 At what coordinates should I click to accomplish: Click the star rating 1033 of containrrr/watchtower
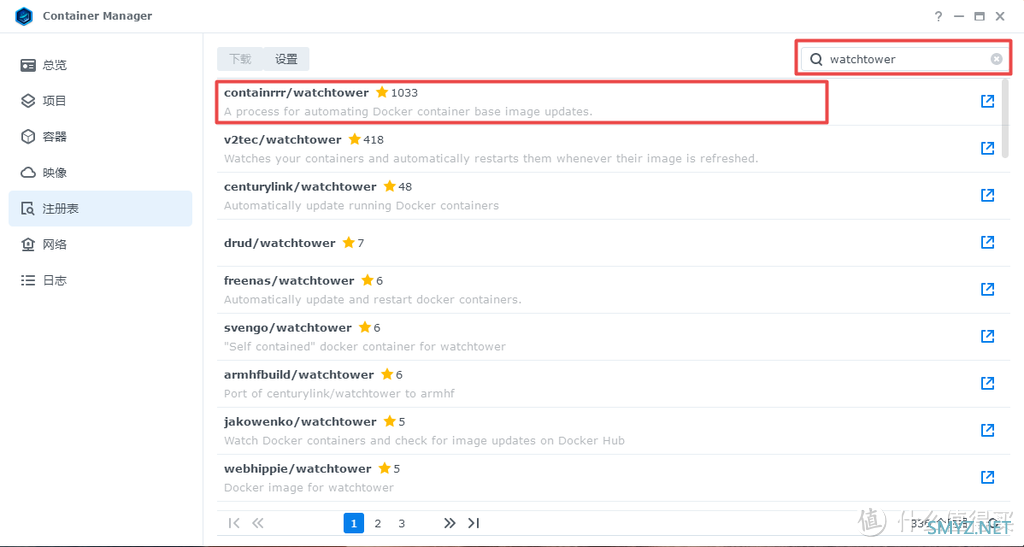tap(397, 93)
